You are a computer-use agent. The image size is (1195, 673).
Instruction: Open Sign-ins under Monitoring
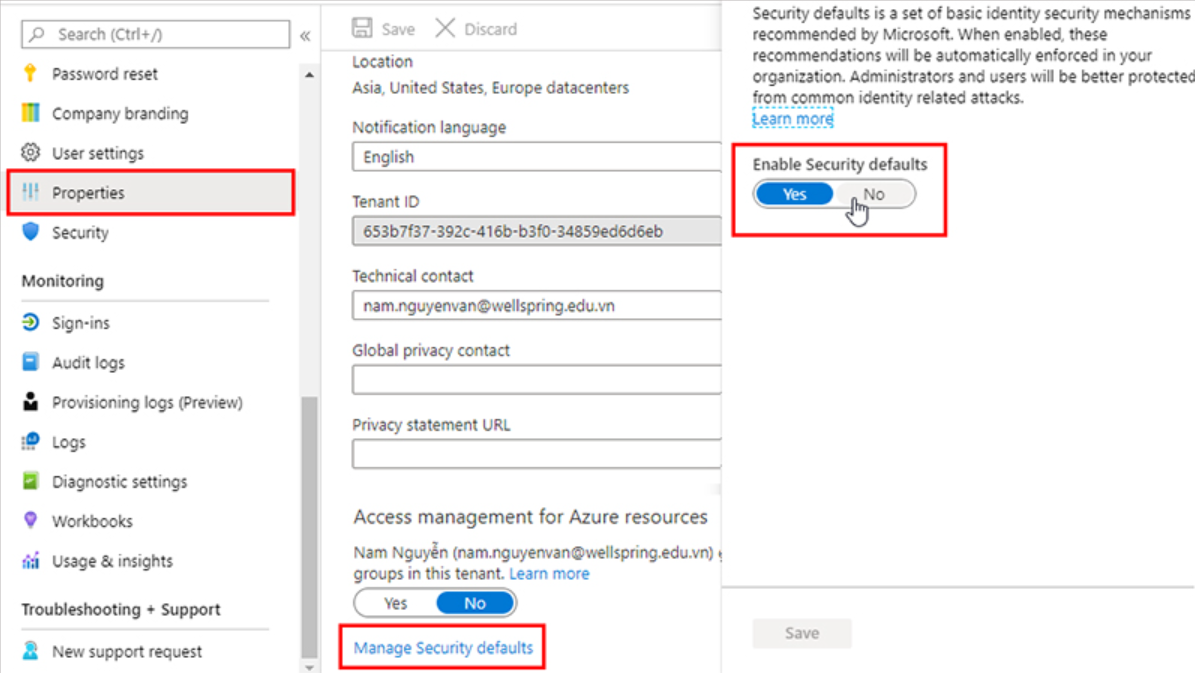[81, 323]
